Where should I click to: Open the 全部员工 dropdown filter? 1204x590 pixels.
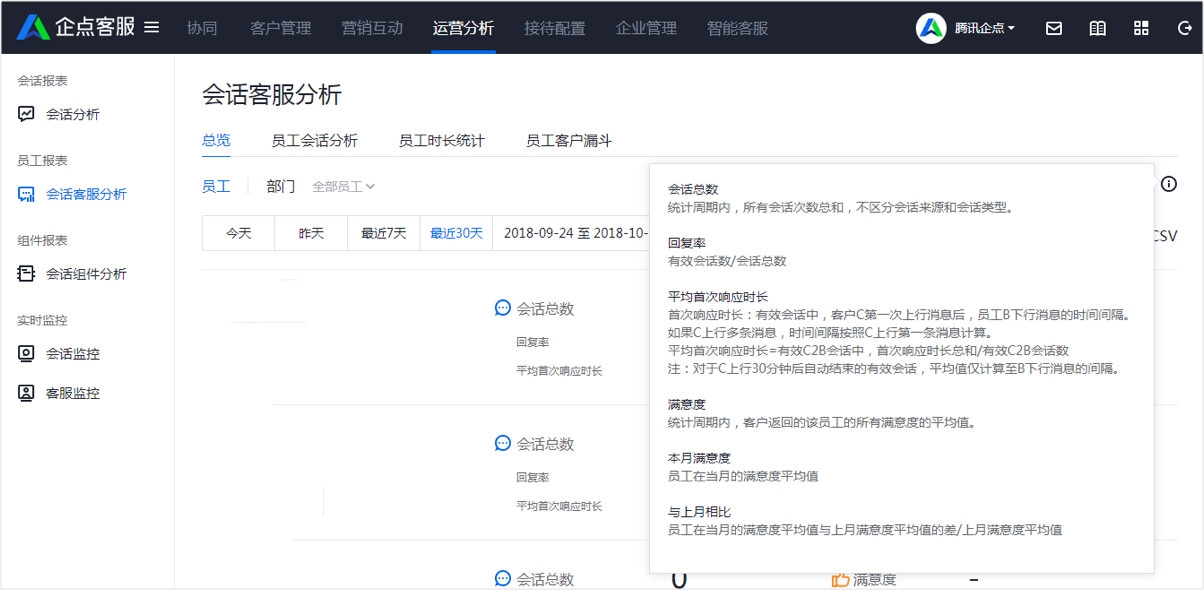click(343, 187)
